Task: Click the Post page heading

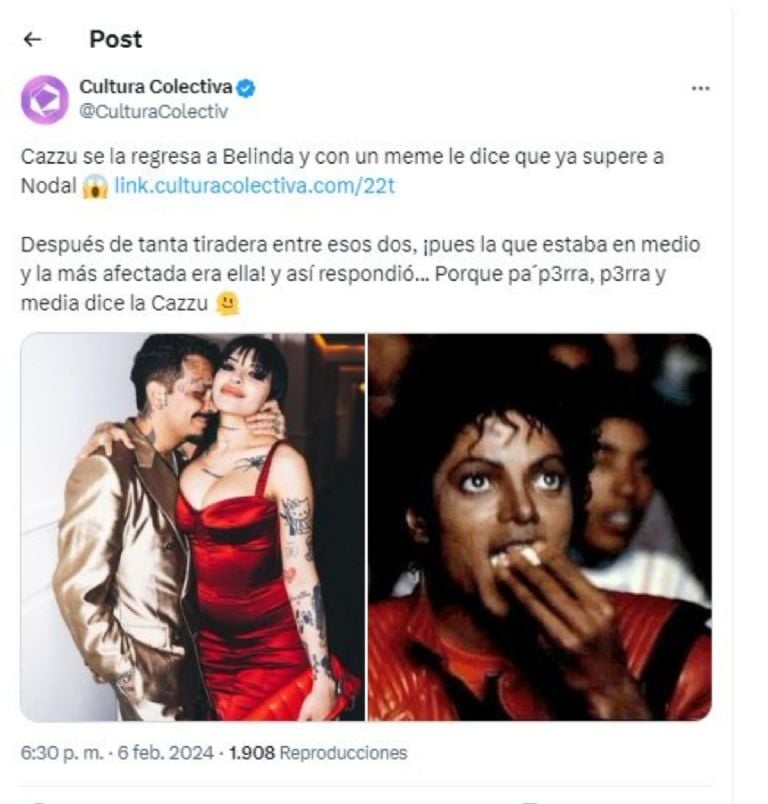Action: tap(116, 39)
